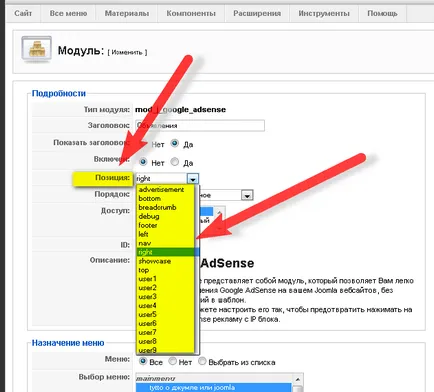The height and width of the screenshot is (392, 434).
Task: Open the Порядок dropdown arrow
Action: coord(247,195)
